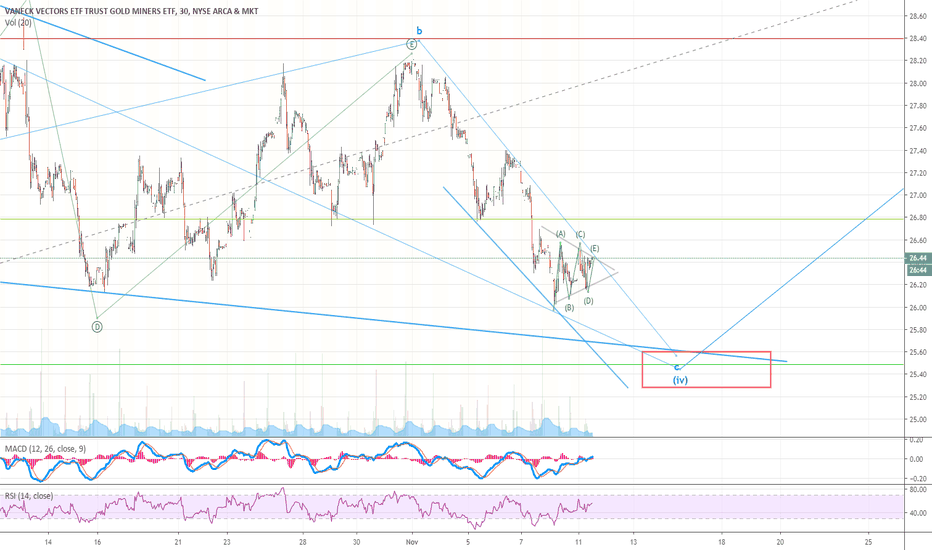This screenshot has width=932, height=550.
Task: Click the 27.40 price axis label
Action: point(918,150)
